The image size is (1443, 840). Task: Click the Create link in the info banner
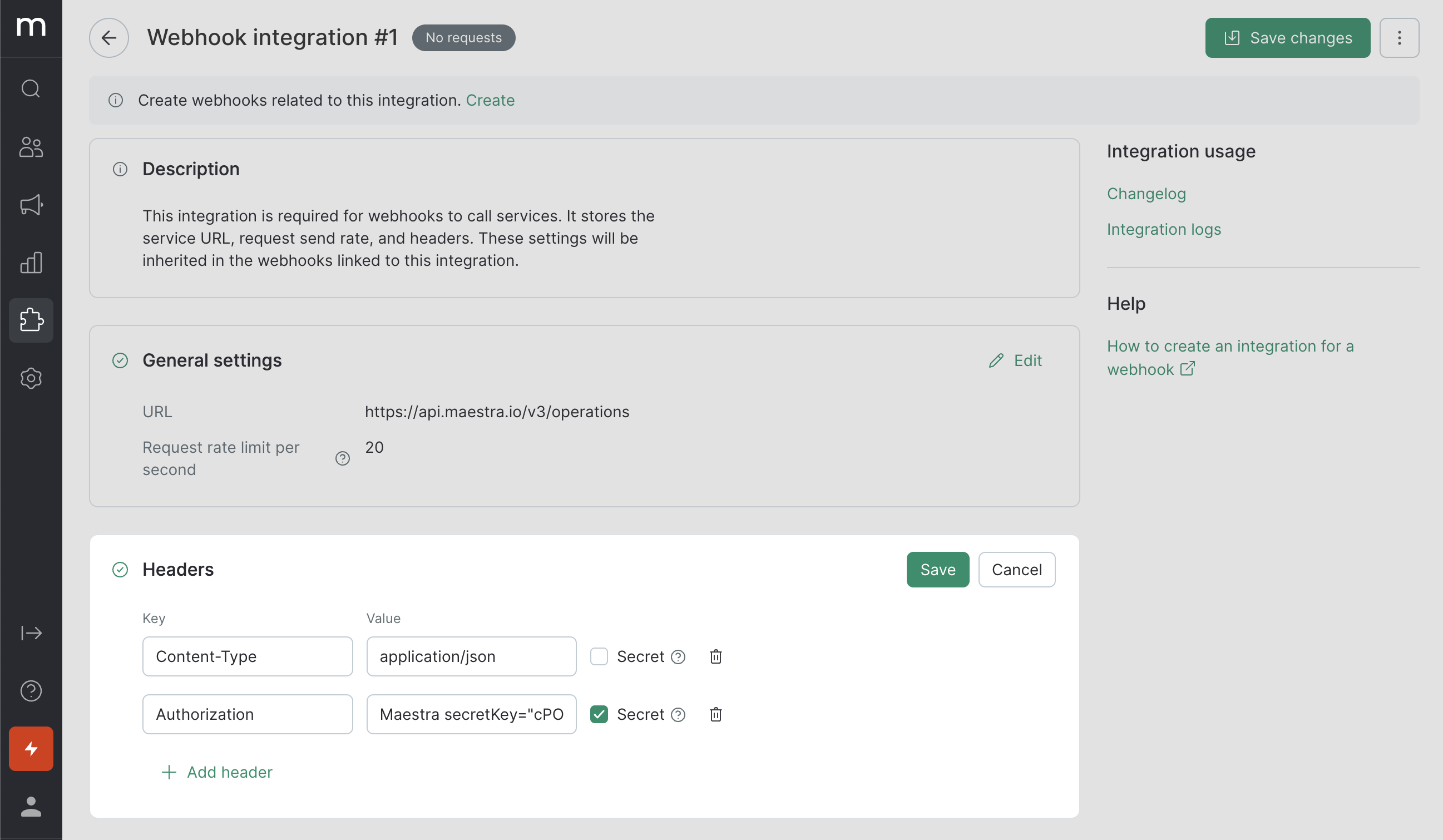pyautogui.click(x=490, y=100)
